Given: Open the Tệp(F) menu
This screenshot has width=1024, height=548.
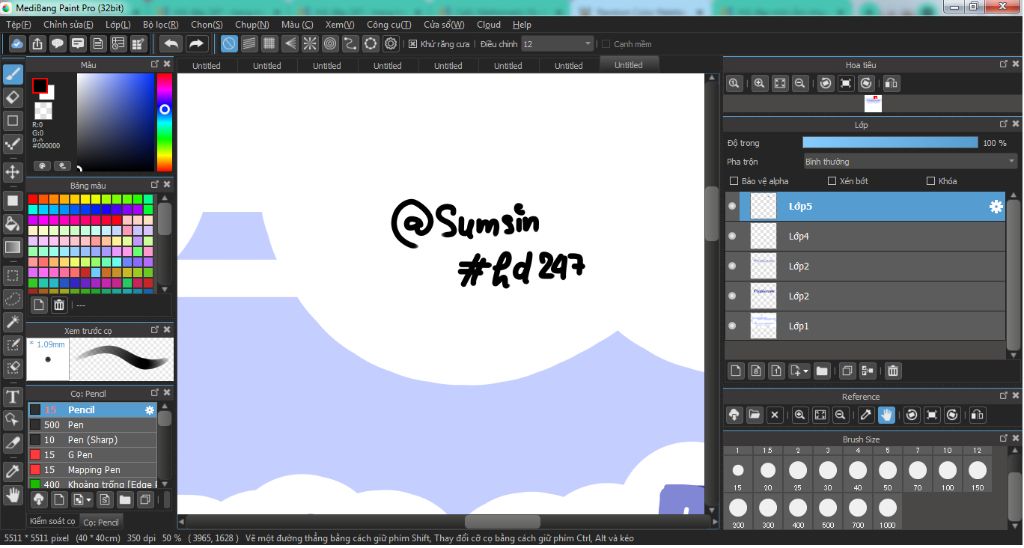Looking at the screenshot, I should pyautogui.click(x=18, y=25).
